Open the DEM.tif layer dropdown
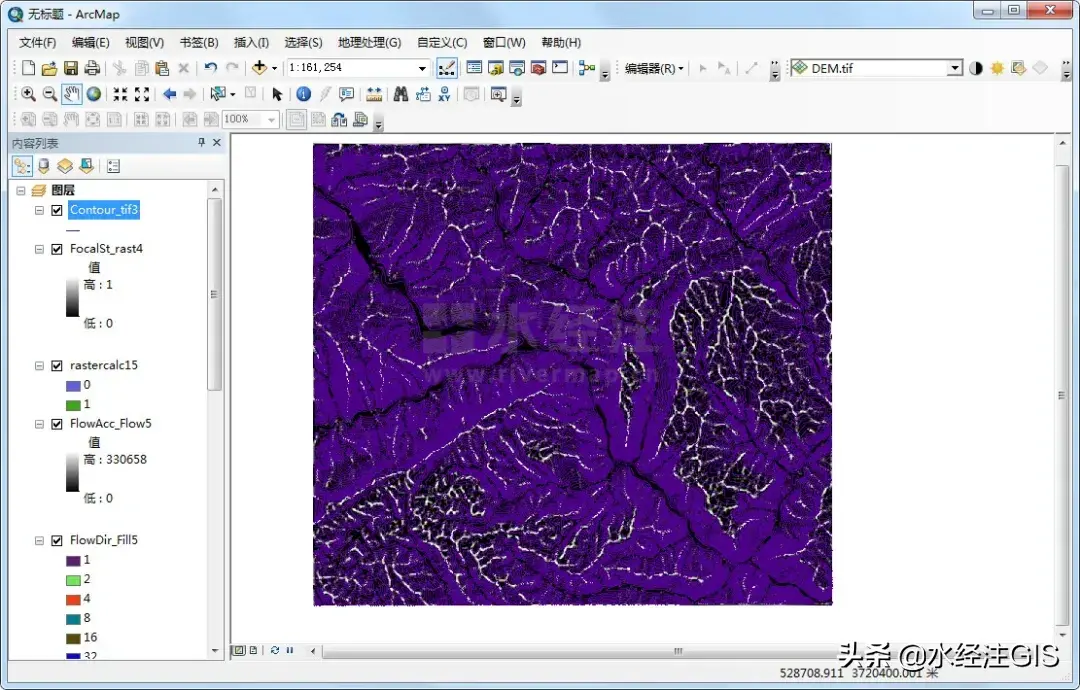This screenshot has width=1080, height=690. tap(954, 68)
